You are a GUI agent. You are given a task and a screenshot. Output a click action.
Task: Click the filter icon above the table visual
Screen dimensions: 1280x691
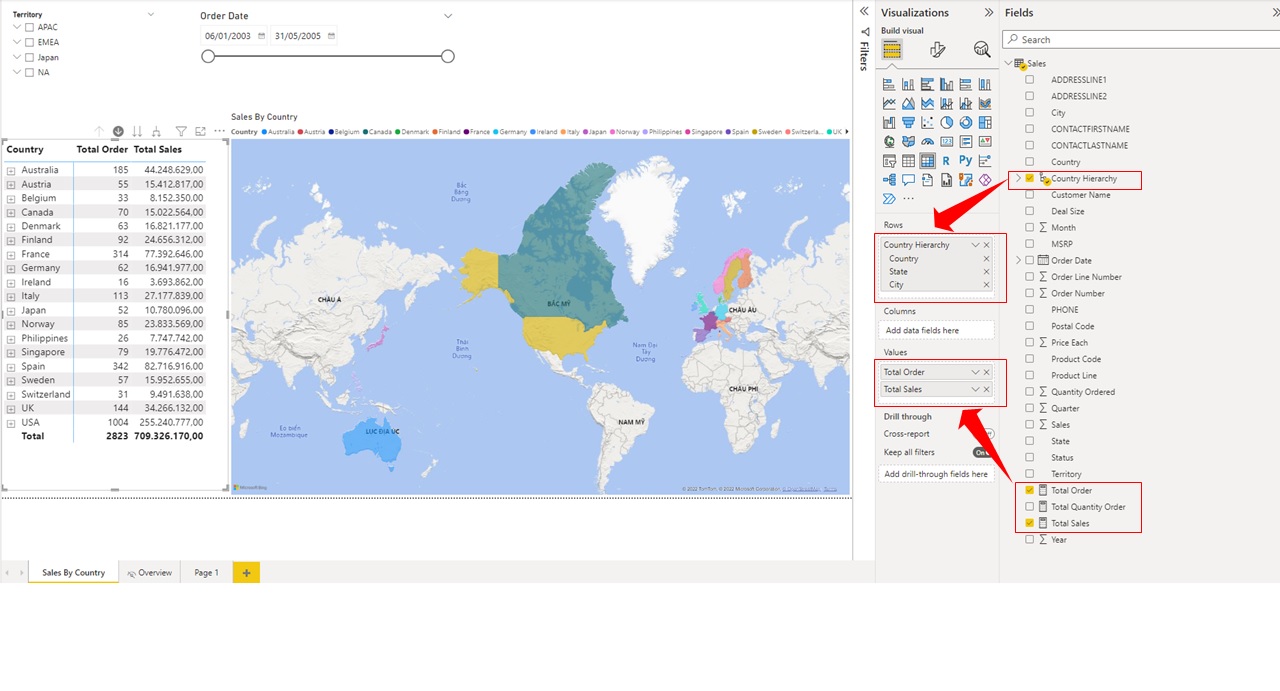point(181,131)
